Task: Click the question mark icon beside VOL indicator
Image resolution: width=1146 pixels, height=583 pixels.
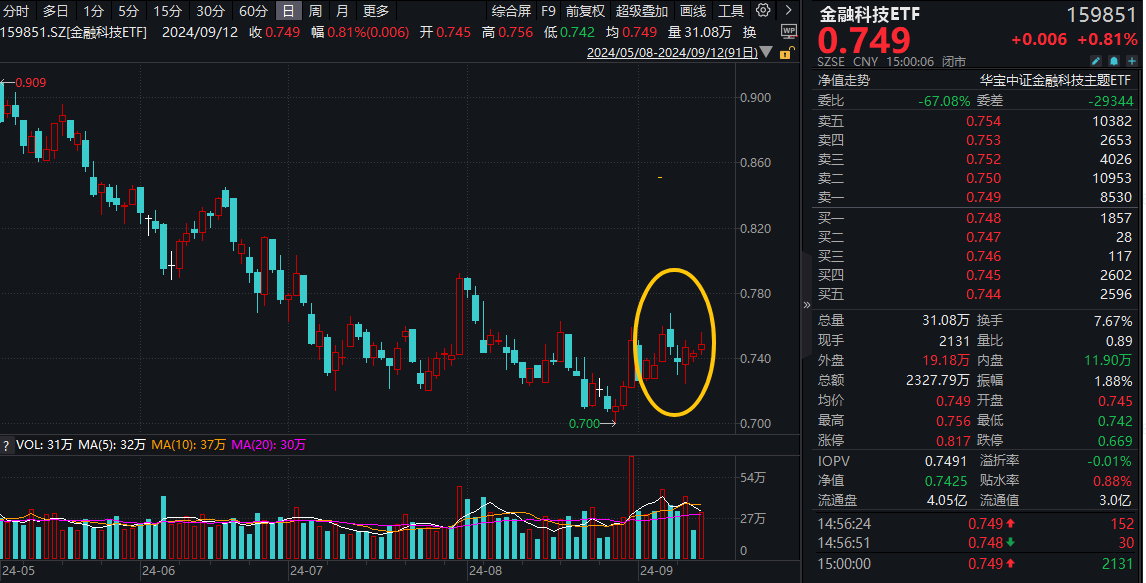Action: pos(8,447)
